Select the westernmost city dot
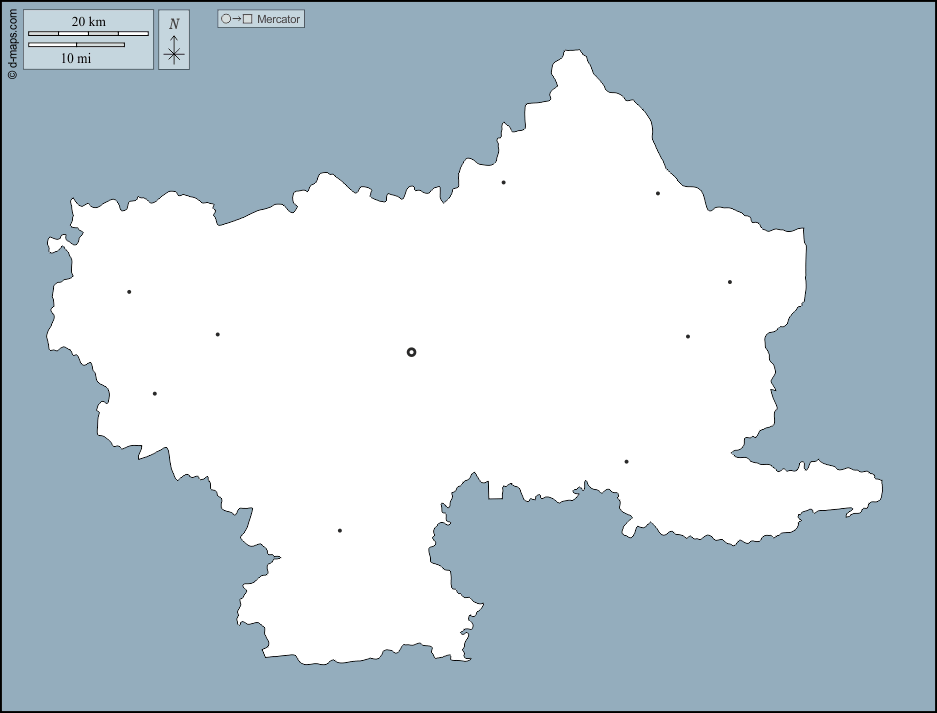Viewport: 937px width, 713px height. (x=129, y=292)
